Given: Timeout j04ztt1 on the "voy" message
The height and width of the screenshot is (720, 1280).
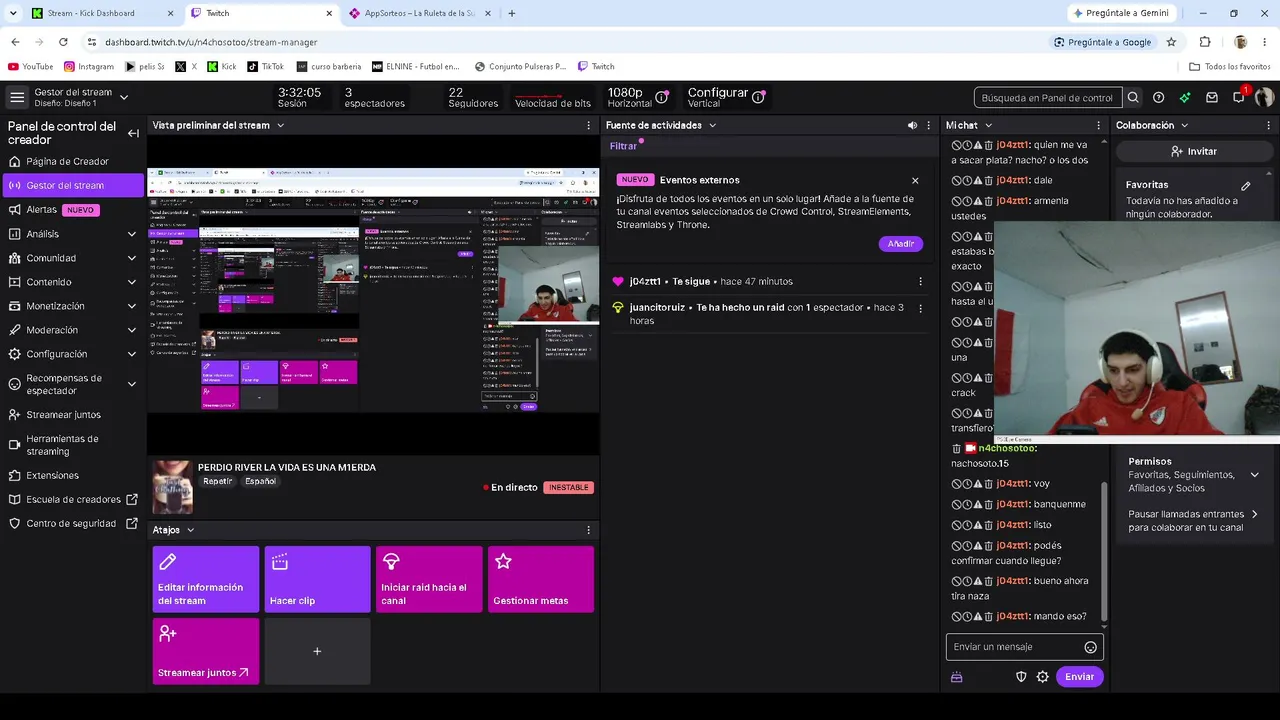Looking at the screenshot, I should coord(967,484).
